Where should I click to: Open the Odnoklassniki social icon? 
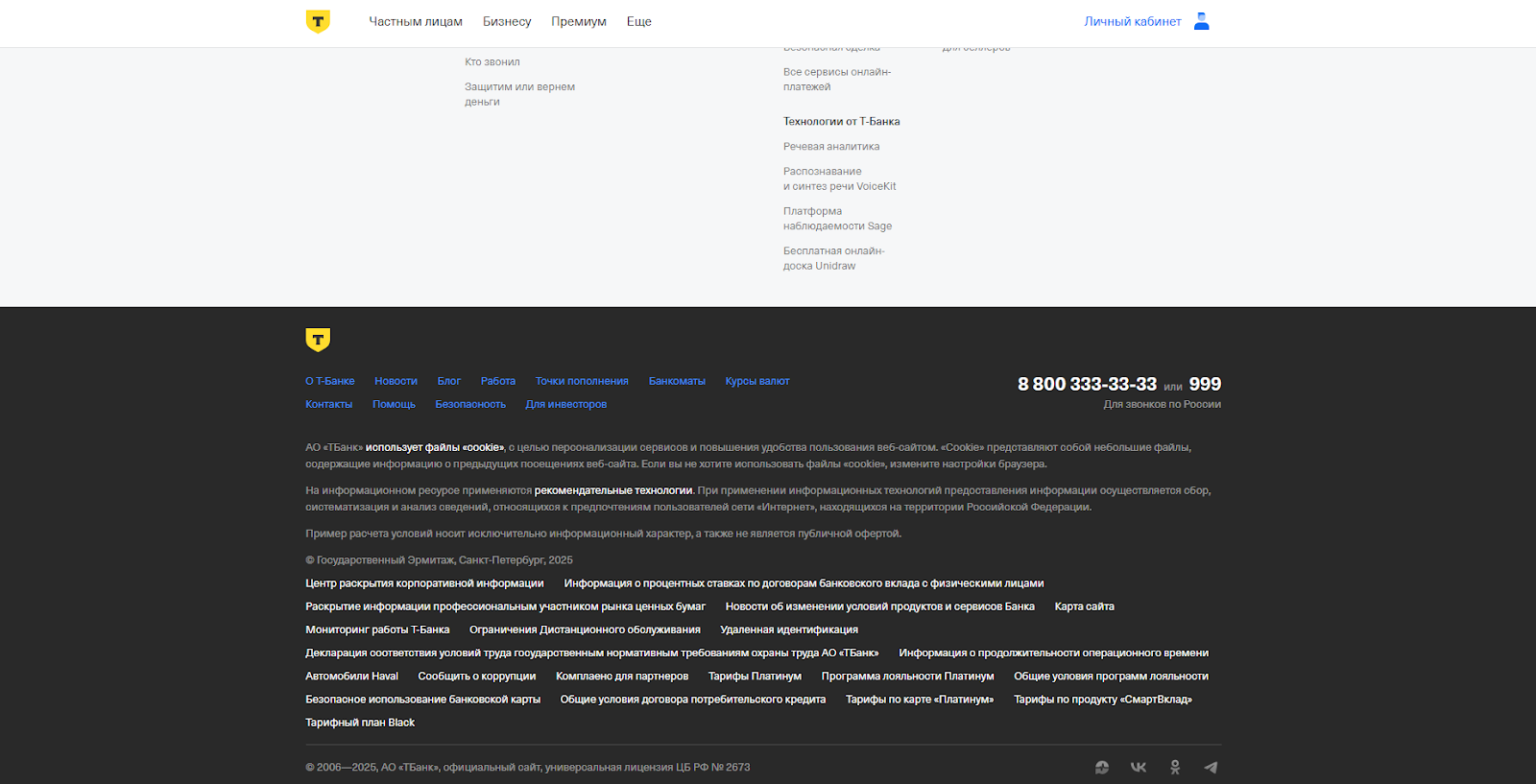click(1175, 768)
